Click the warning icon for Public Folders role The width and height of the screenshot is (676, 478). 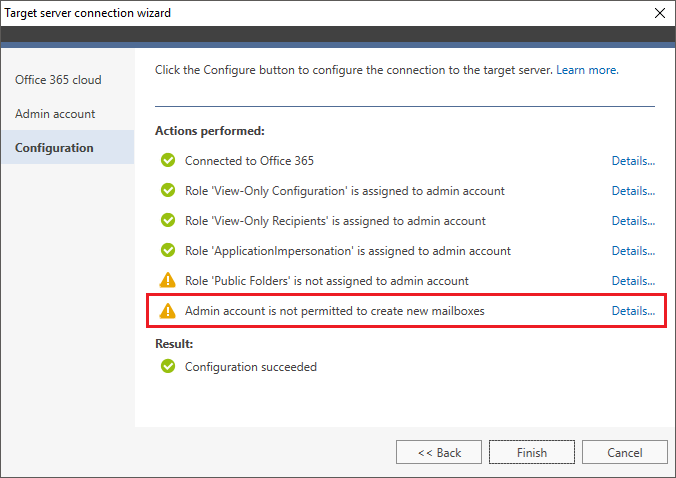168,280
